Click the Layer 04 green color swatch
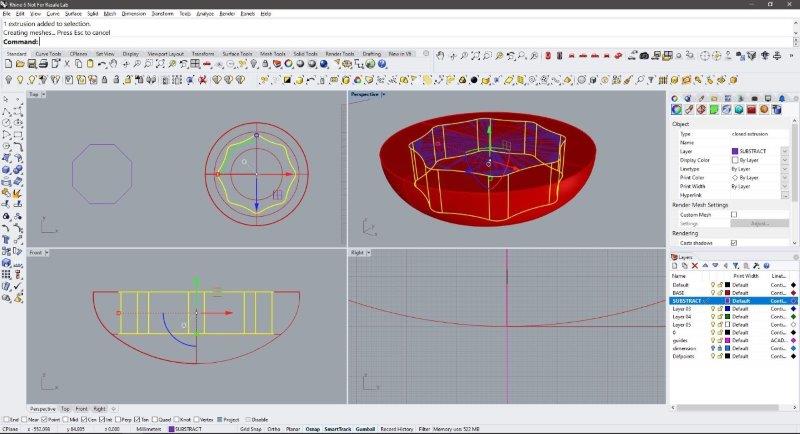The image size is (800, 434). click(x=728, y=317)
